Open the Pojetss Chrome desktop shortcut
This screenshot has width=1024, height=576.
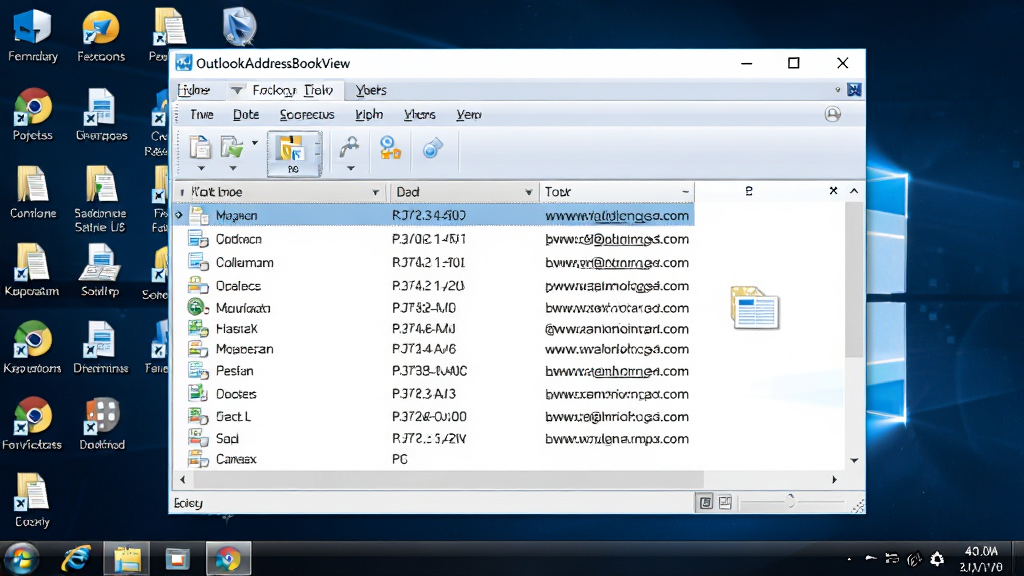pos(33,115)
